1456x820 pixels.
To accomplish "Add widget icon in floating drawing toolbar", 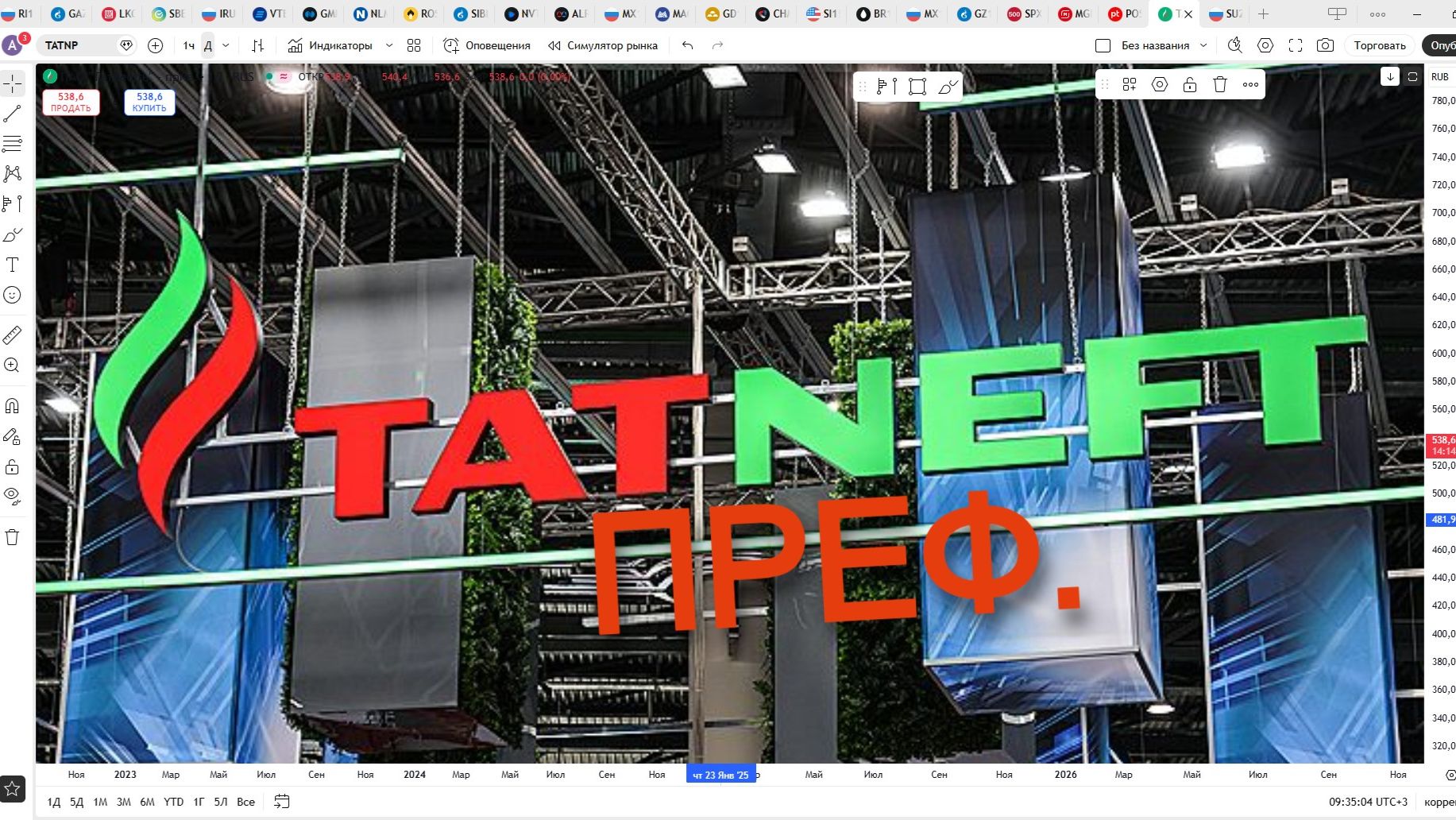I will pyautogui.click(x=1130, y=84).
